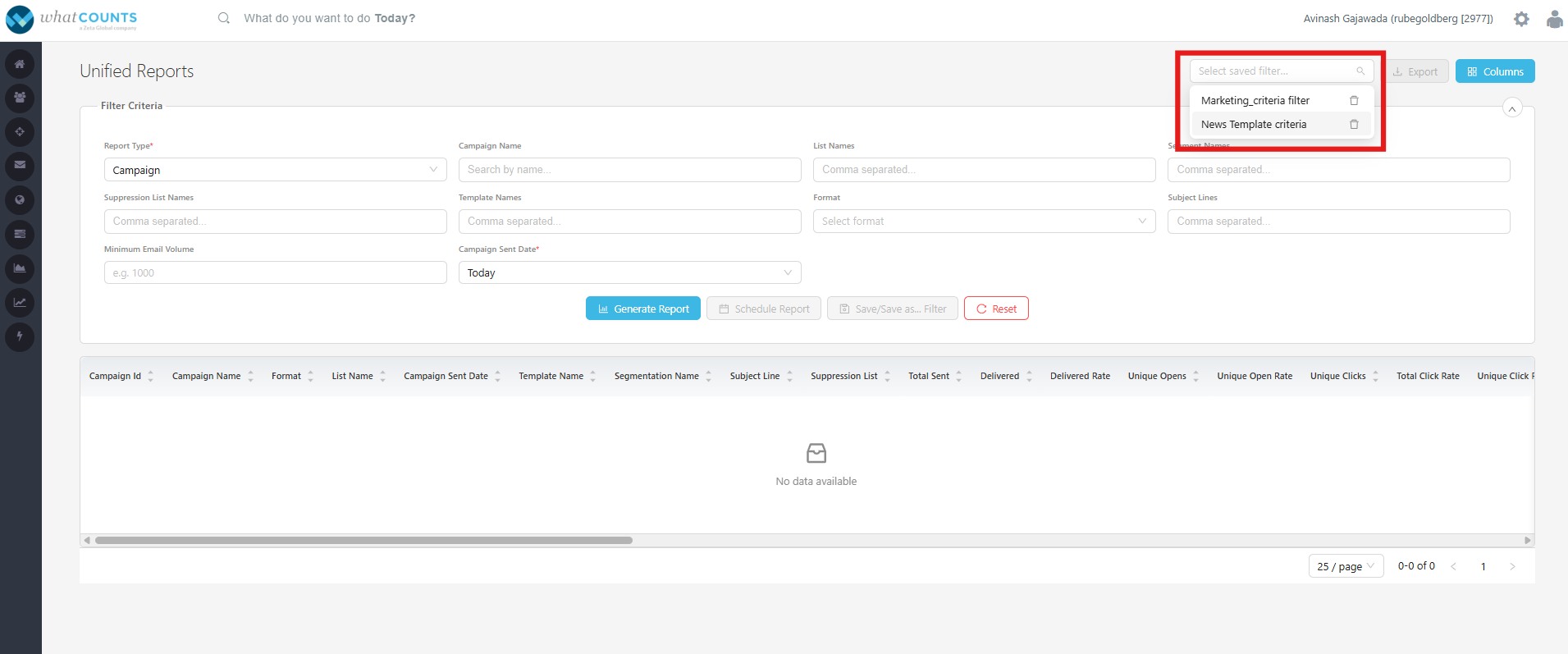Open the group of people sidebar icon
This screenshot has height=654, width=1568.
[20, 98]
